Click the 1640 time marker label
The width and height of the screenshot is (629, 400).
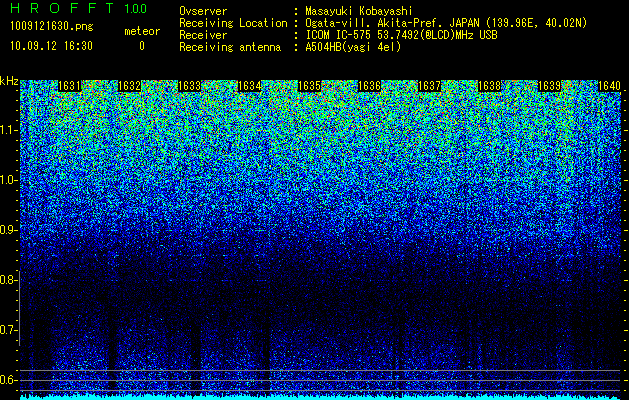coord(610,86)
